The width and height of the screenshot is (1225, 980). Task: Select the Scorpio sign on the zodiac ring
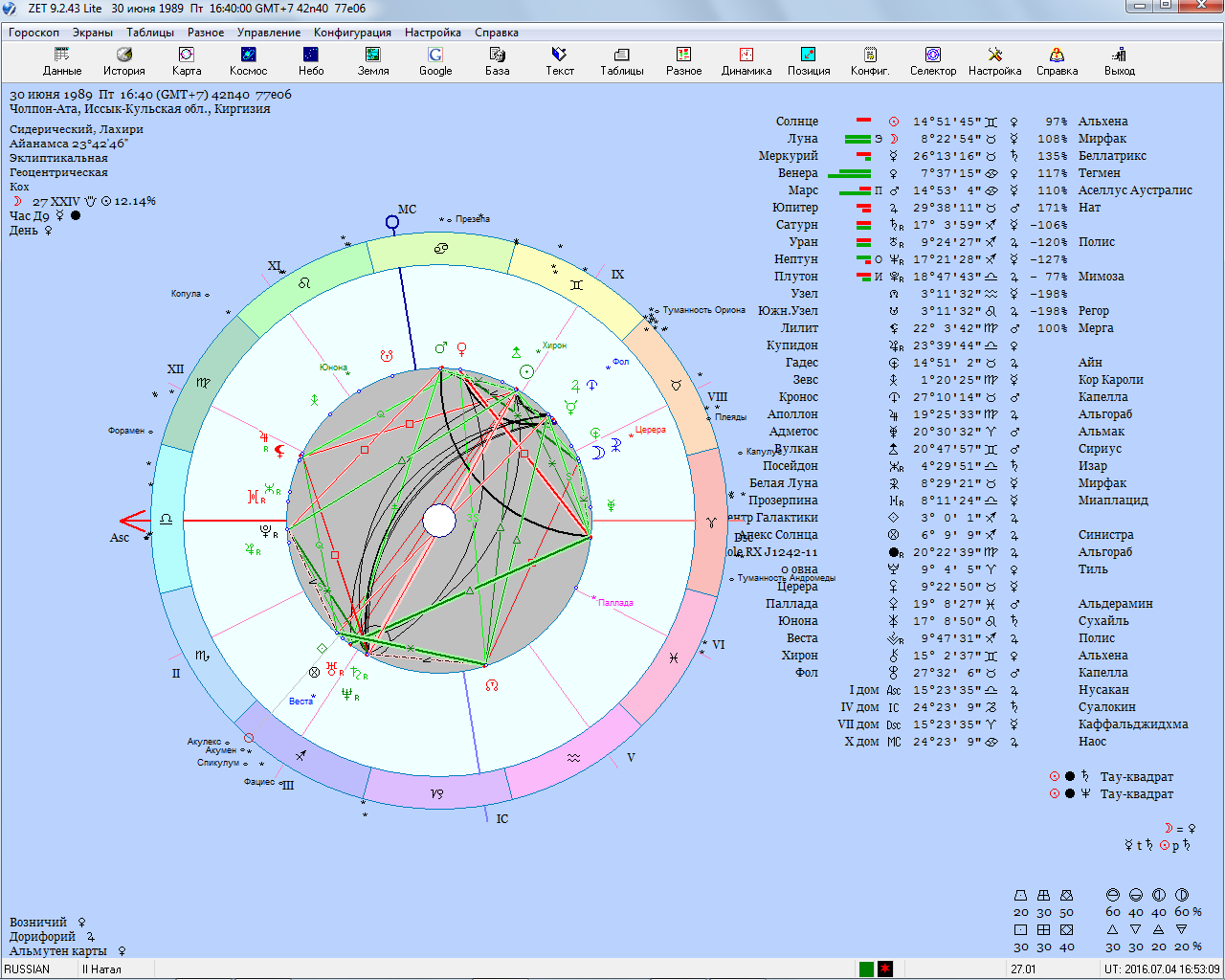click(x=202, y=656)
